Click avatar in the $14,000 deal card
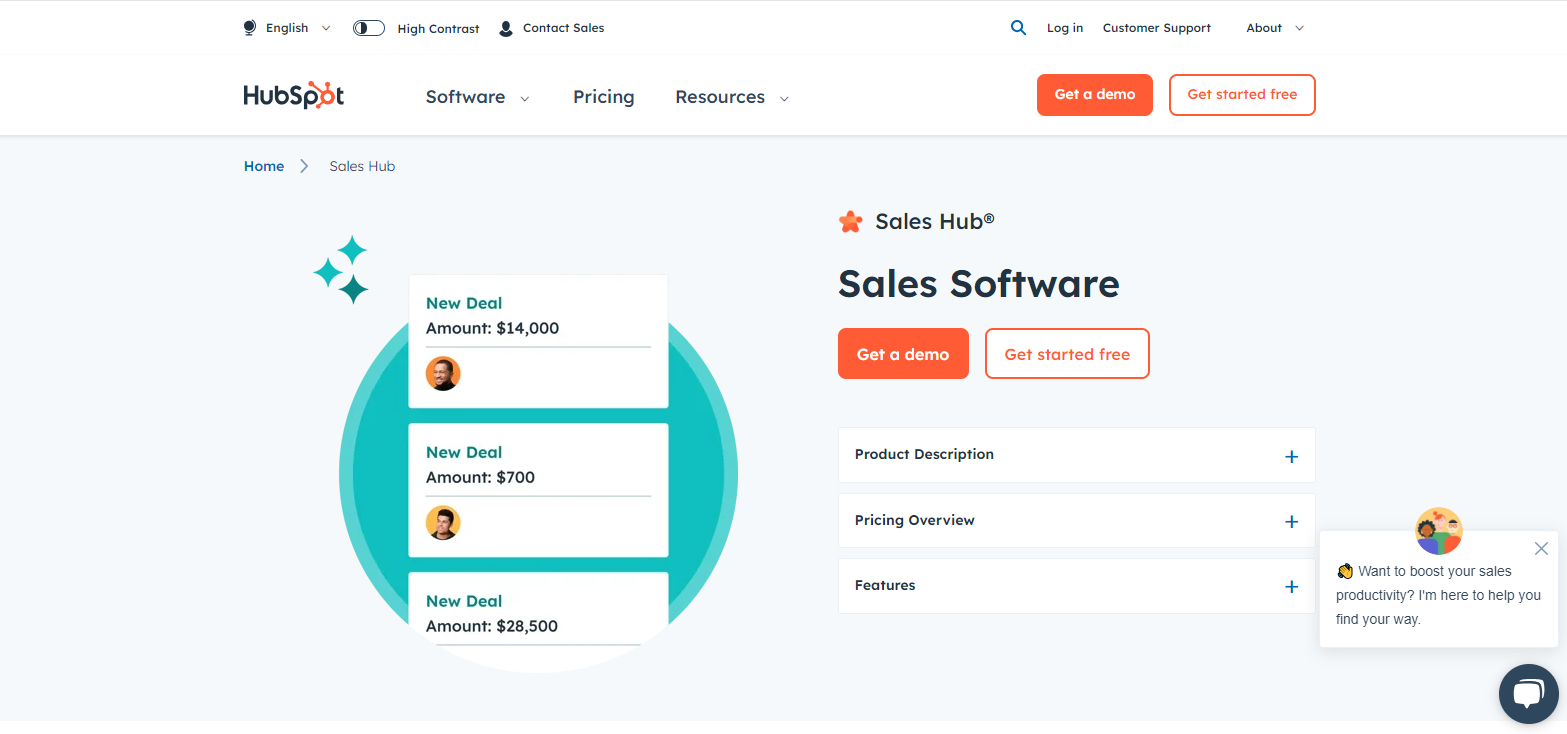This screenshot has height=734, width=1567. point(443,373)
